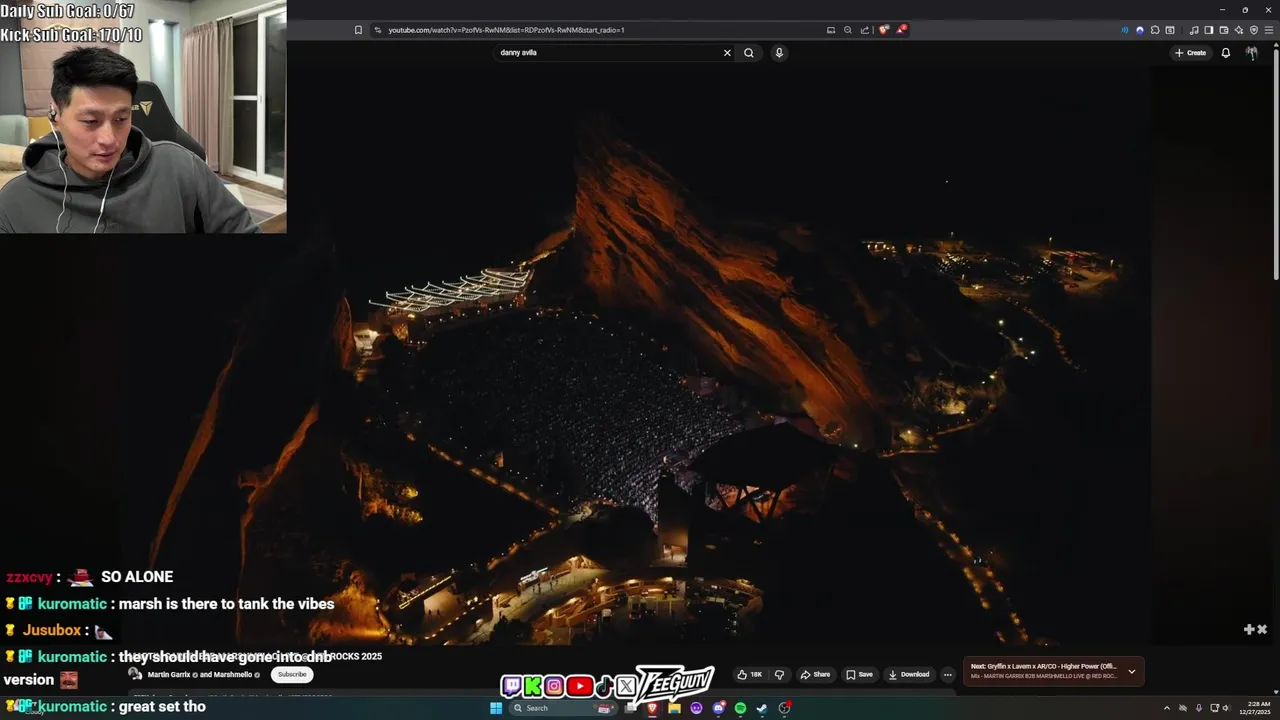Open Steam from the taskbar
The width and height of the screenshot is (1280, 720).
coord(762,708)
